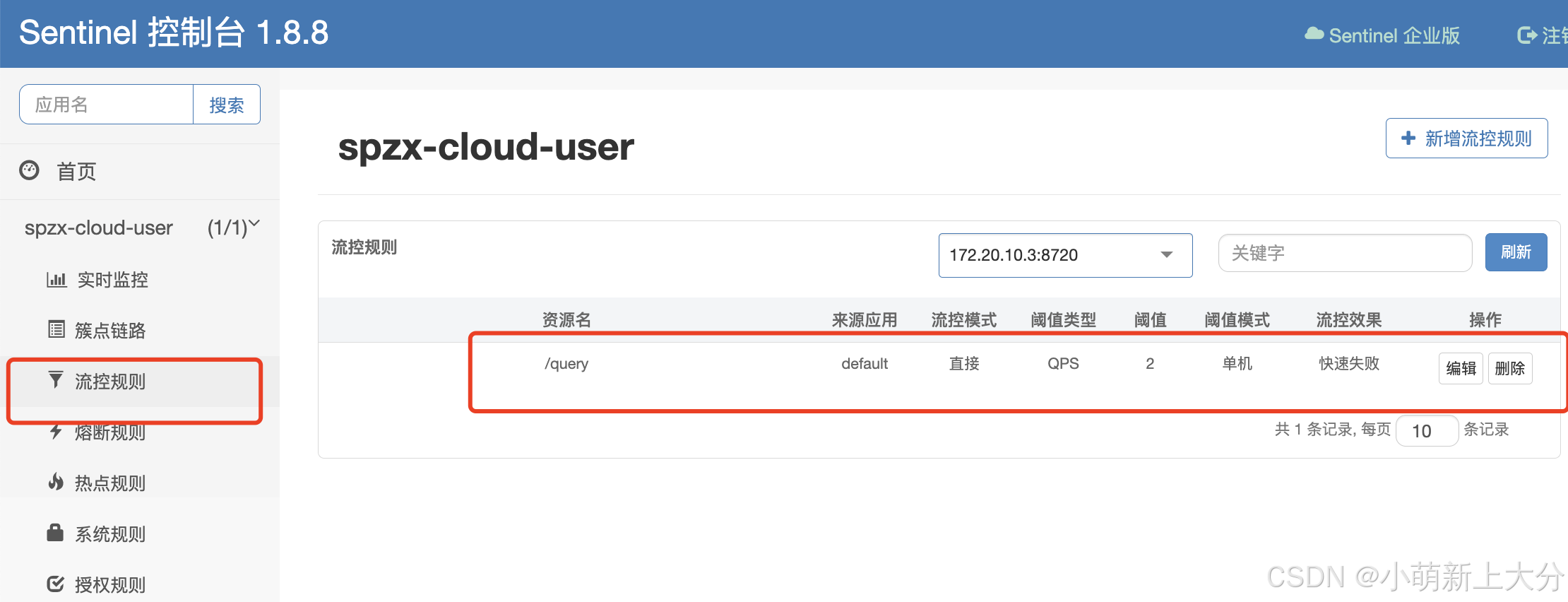Click the 阈值类型 column header

coord(1063,320)
